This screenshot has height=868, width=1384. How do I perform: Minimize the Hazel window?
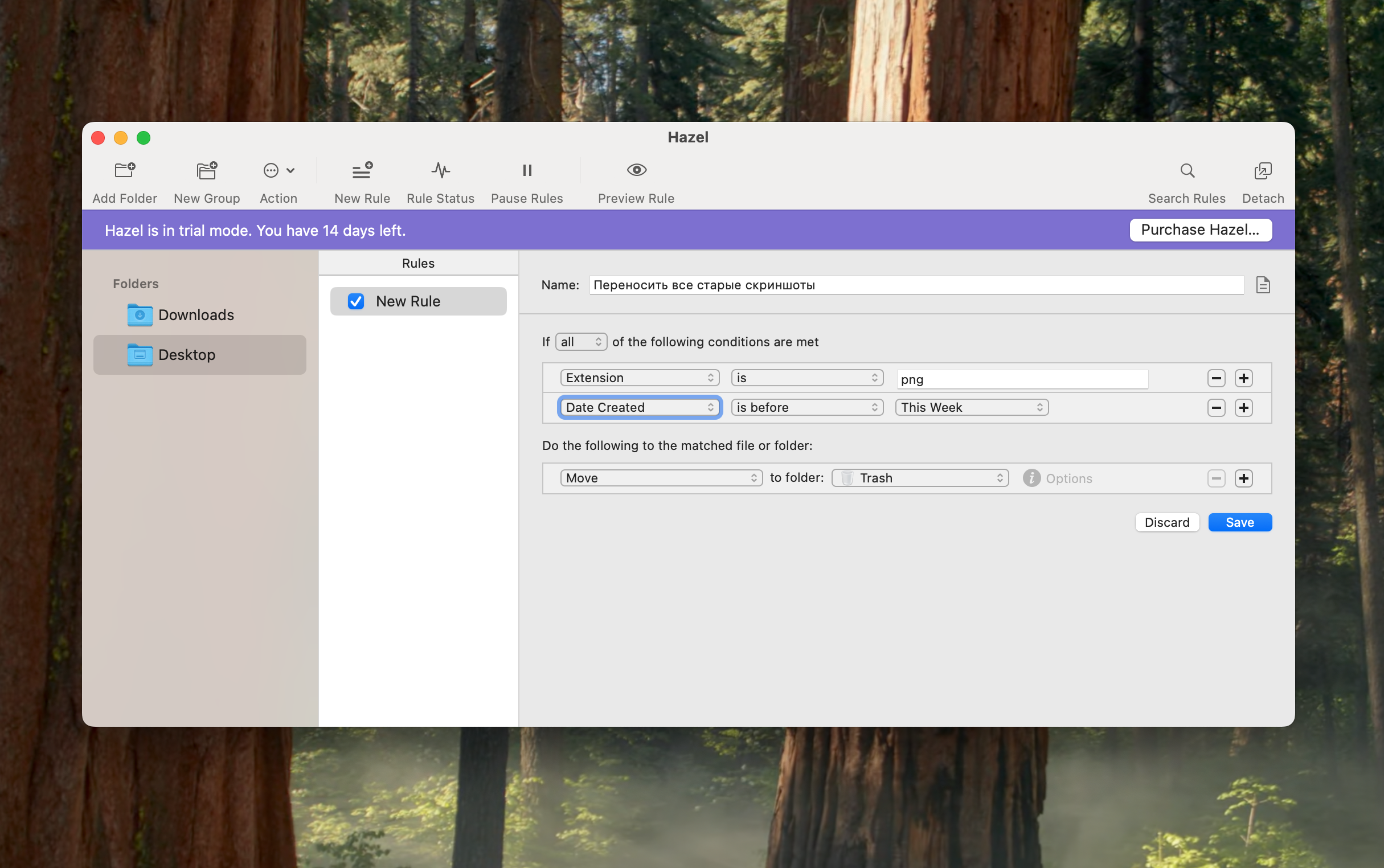click(x=121, y=138)
